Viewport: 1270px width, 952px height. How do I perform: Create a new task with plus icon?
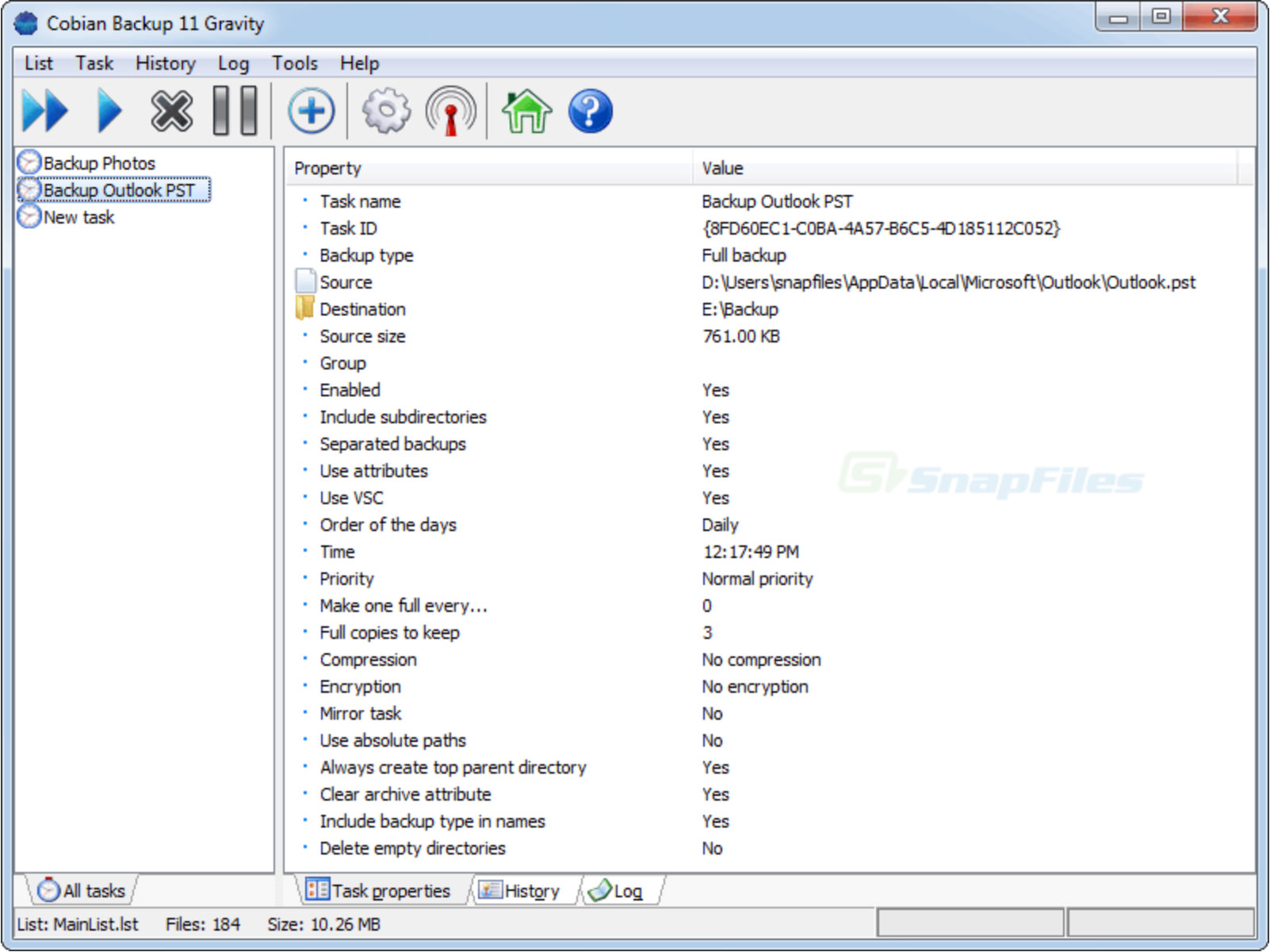[311, 111]
